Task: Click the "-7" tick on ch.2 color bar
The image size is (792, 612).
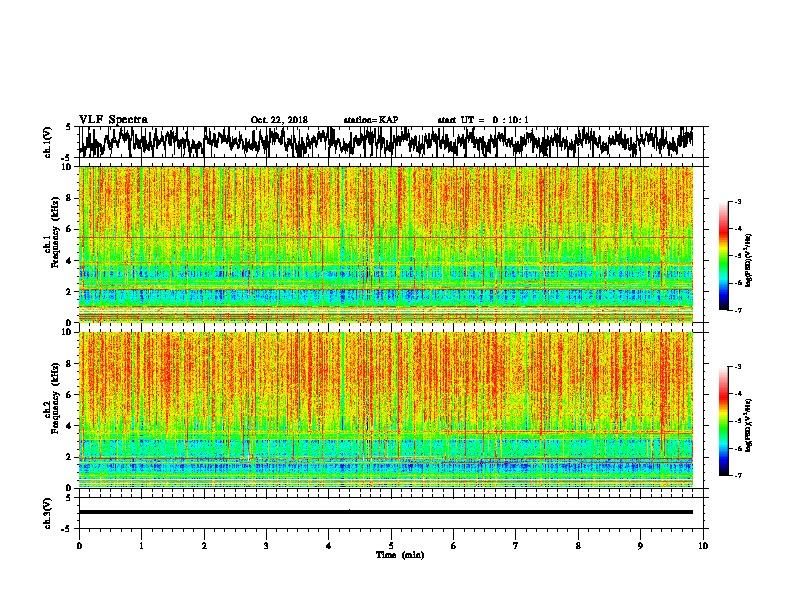Action: point(737,476)
